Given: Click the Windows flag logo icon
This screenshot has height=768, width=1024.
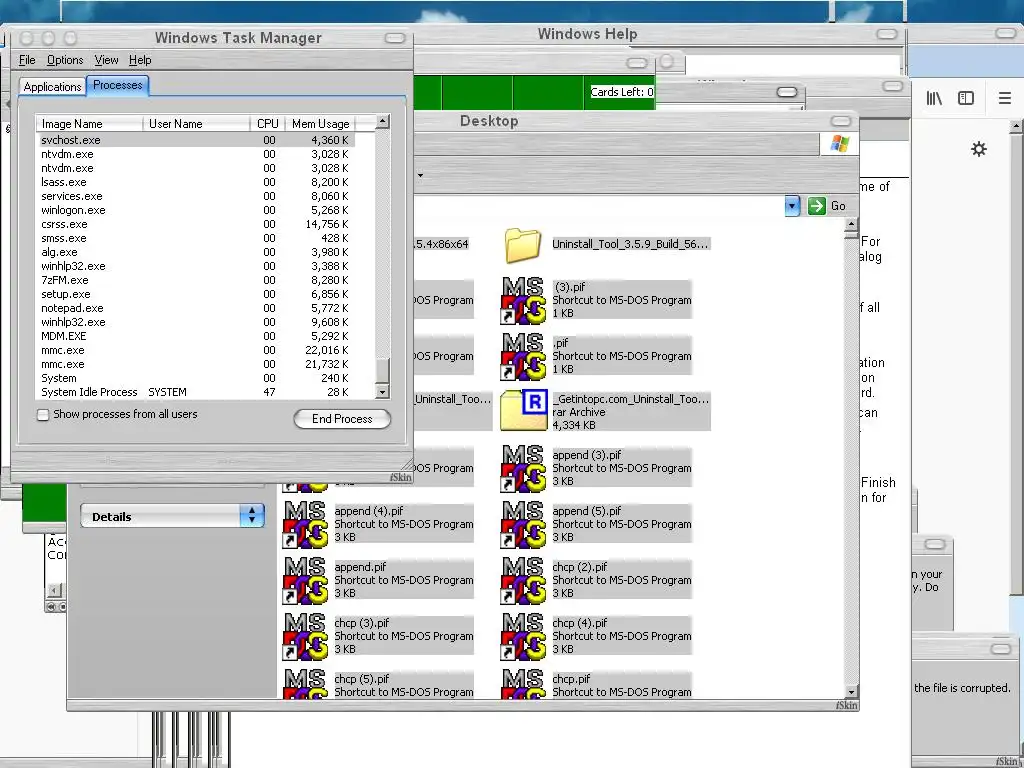Looking at the screenshot, I should pos(840,144).
